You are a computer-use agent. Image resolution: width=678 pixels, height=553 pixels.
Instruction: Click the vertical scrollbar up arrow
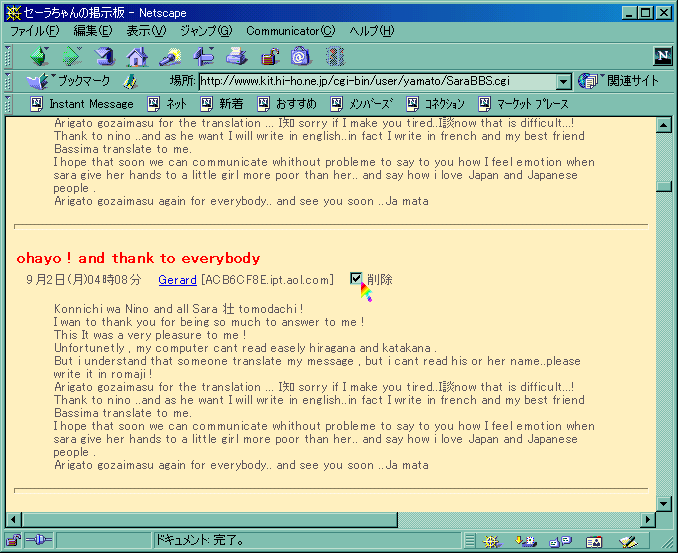(664, 125)
